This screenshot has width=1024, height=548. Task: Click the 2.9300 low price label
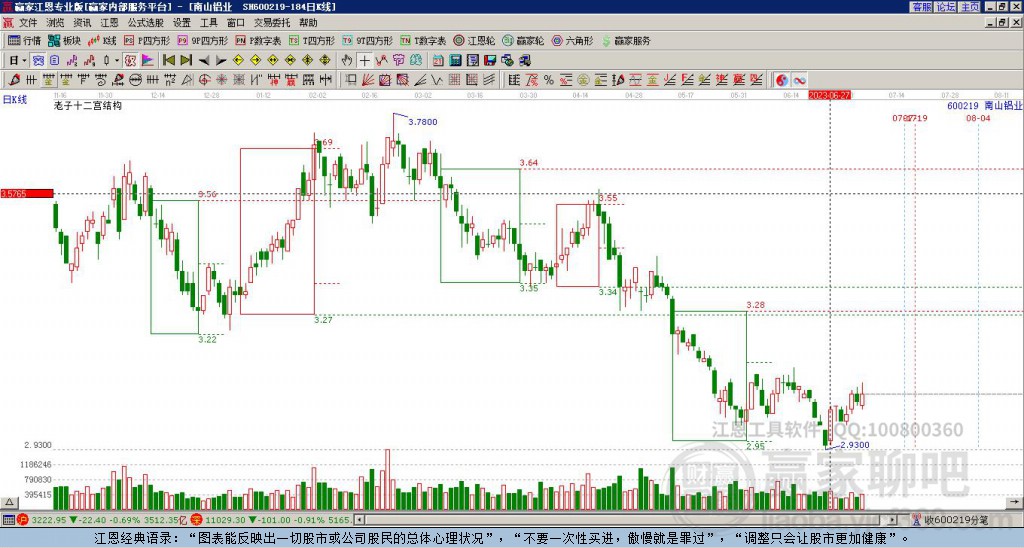click(855, 445)
